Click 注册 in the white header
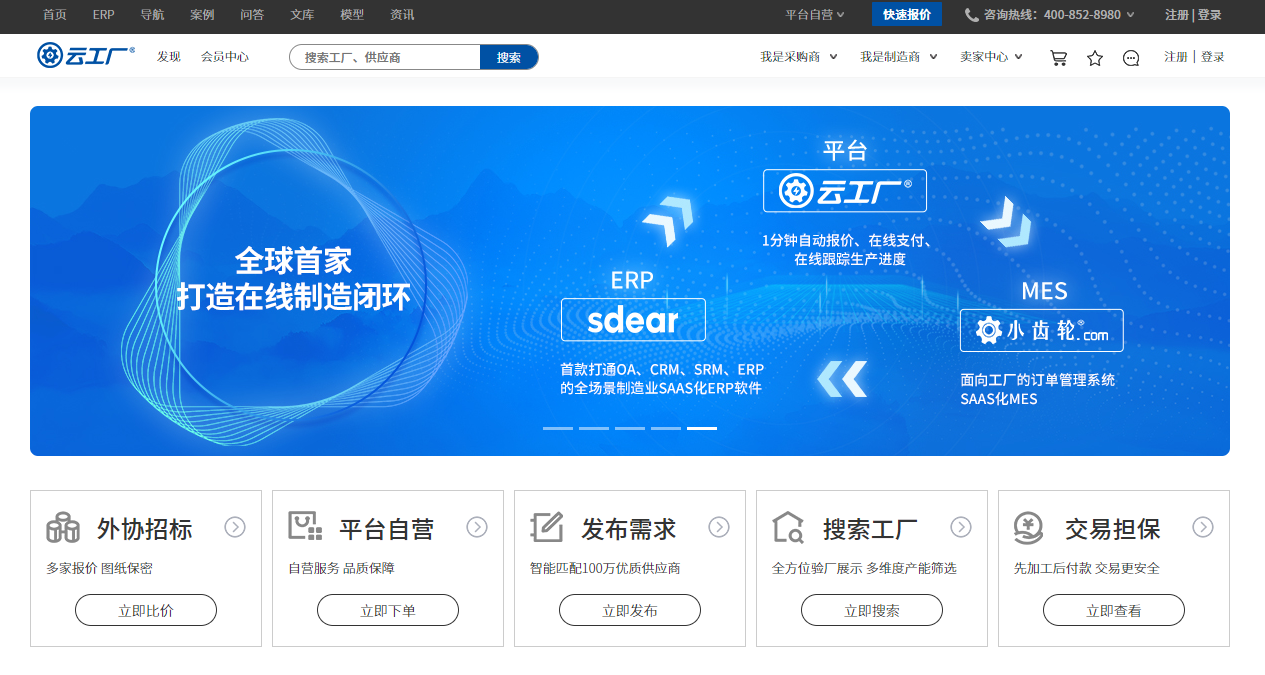The height and width of the screenshot is (675, 1265). click(x=1176, y=57)
